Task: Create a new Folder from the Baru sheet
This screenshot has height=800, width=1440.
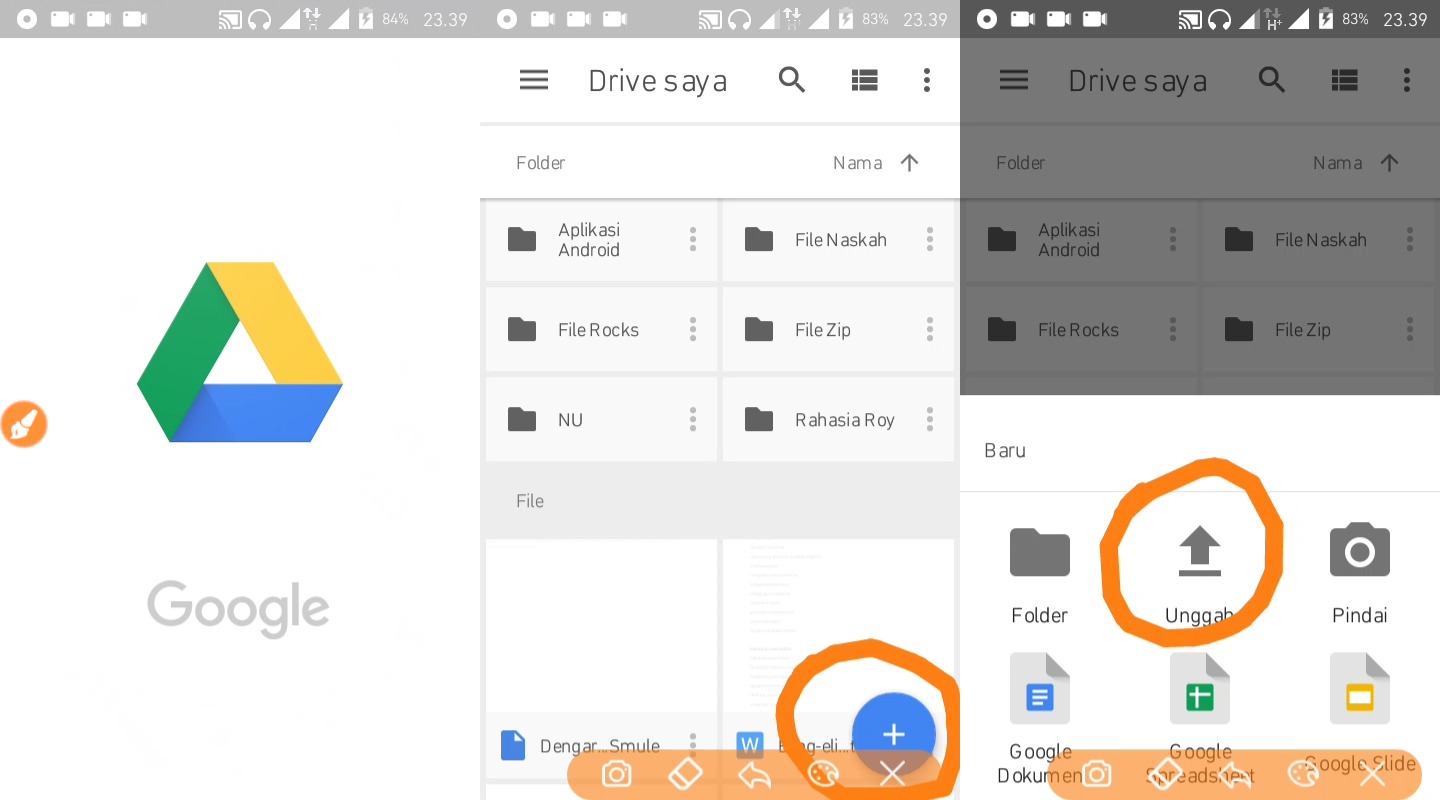Action: 1040,574
